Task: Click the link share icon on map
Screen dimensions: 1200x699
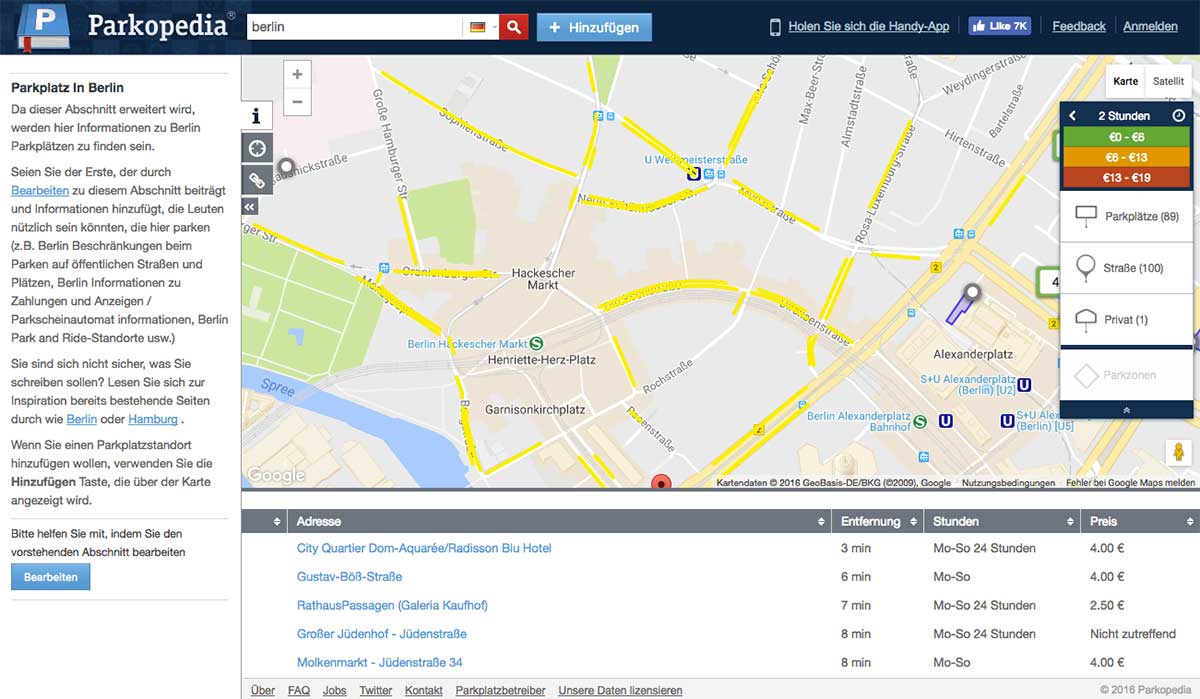Action: tap(257, 180)
